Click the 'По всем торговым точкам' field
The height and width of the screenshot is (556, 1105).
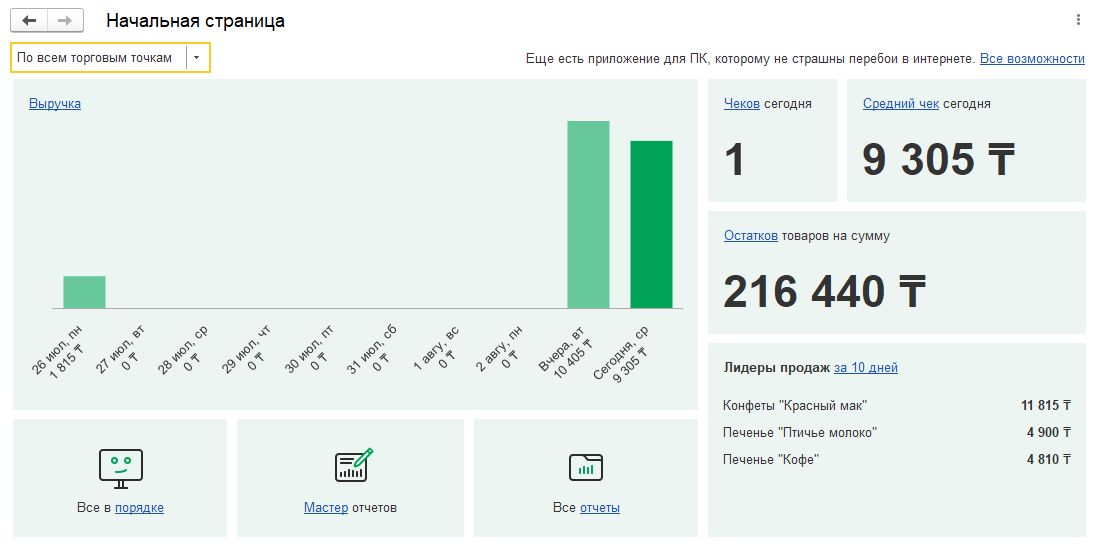97,58
